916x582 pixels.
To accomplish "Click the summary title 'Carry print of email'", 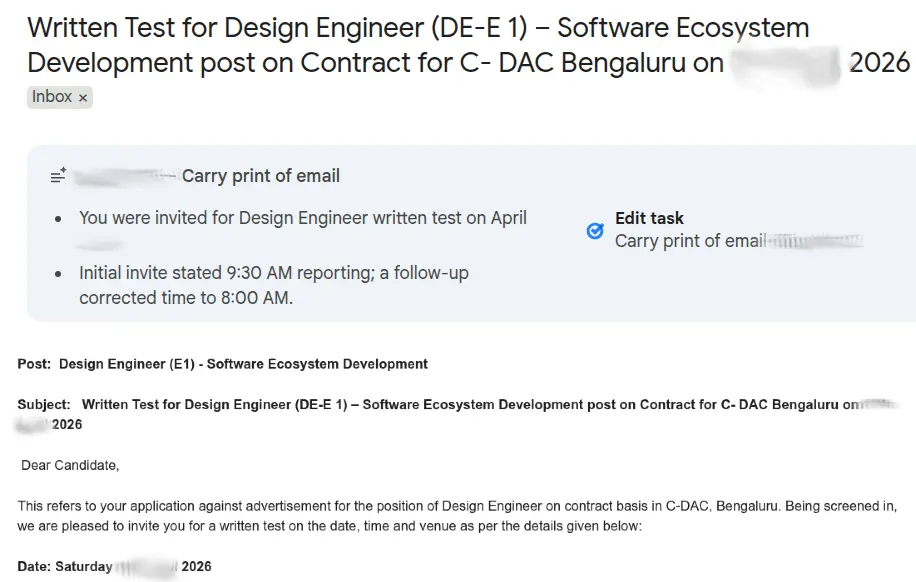I will click(x=261, y=176).
